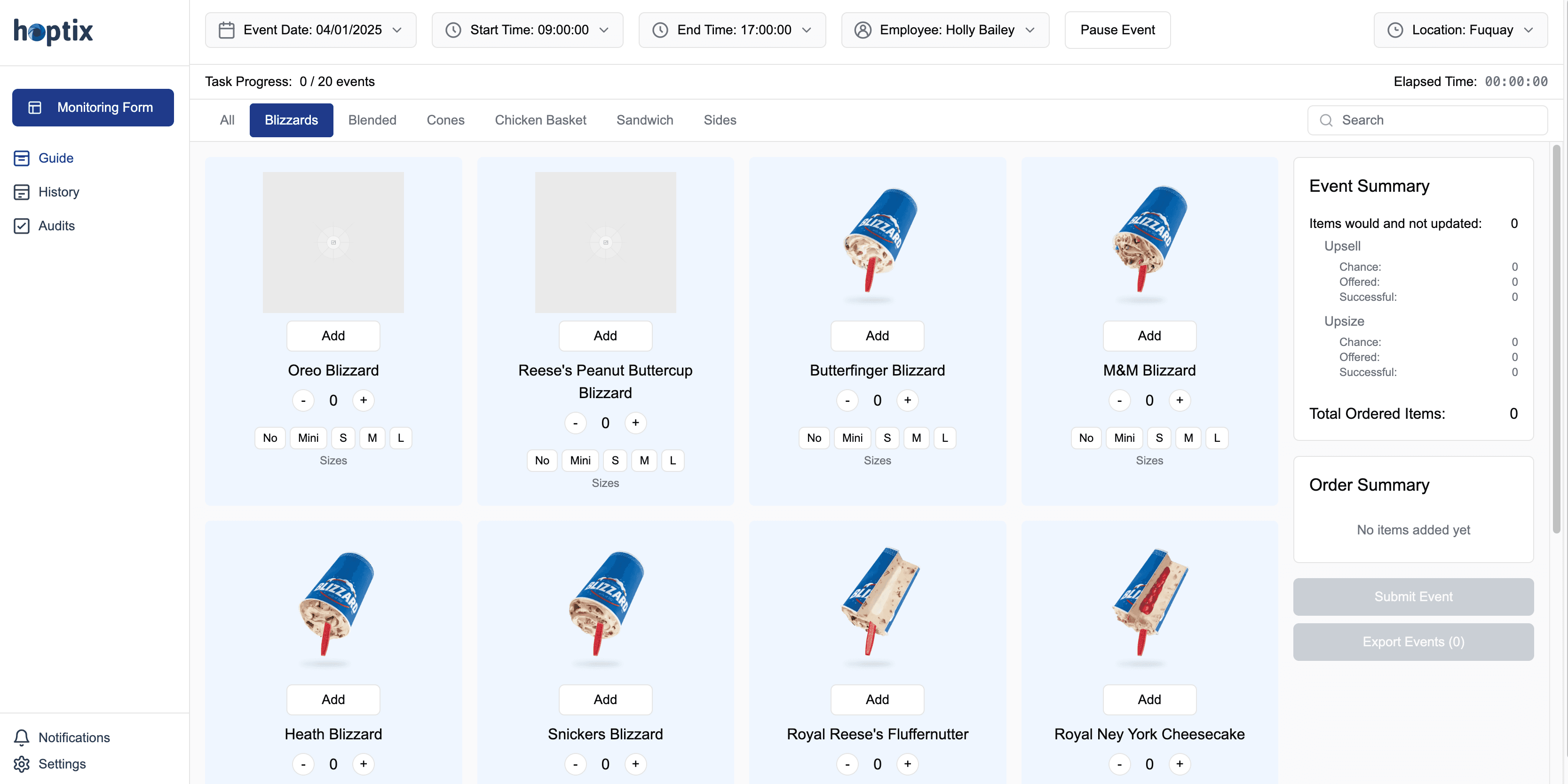Click the Export Events (0) button
This screenshot has height=784, width=1568.
1413,642
